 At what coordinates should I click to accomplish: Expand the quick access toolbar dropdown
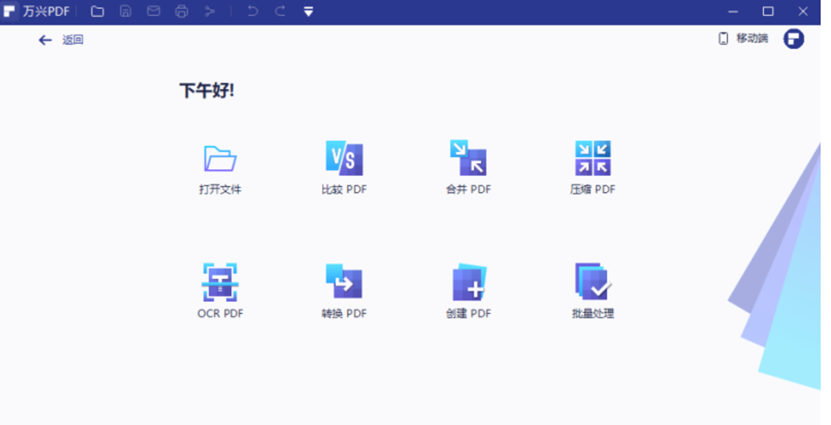click(x=308, y=11)
